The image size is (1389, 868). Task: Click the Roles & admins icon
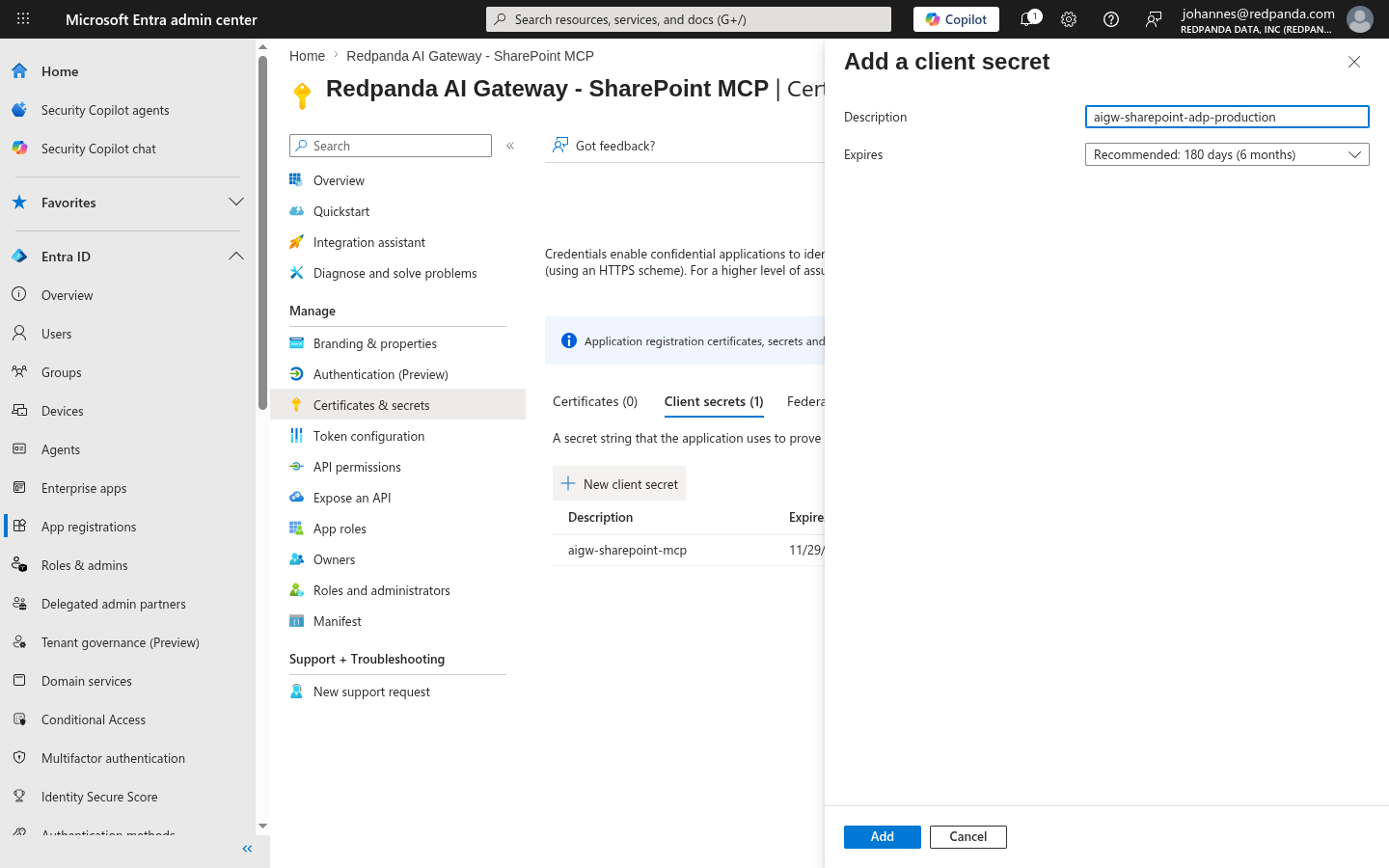(19, 565)
